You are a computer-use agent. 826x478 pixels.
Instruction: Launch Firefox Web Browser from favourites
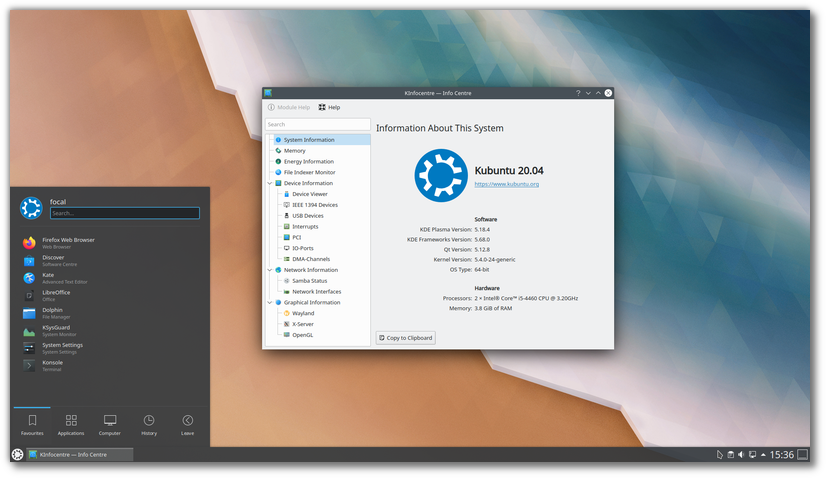point(110,243)
